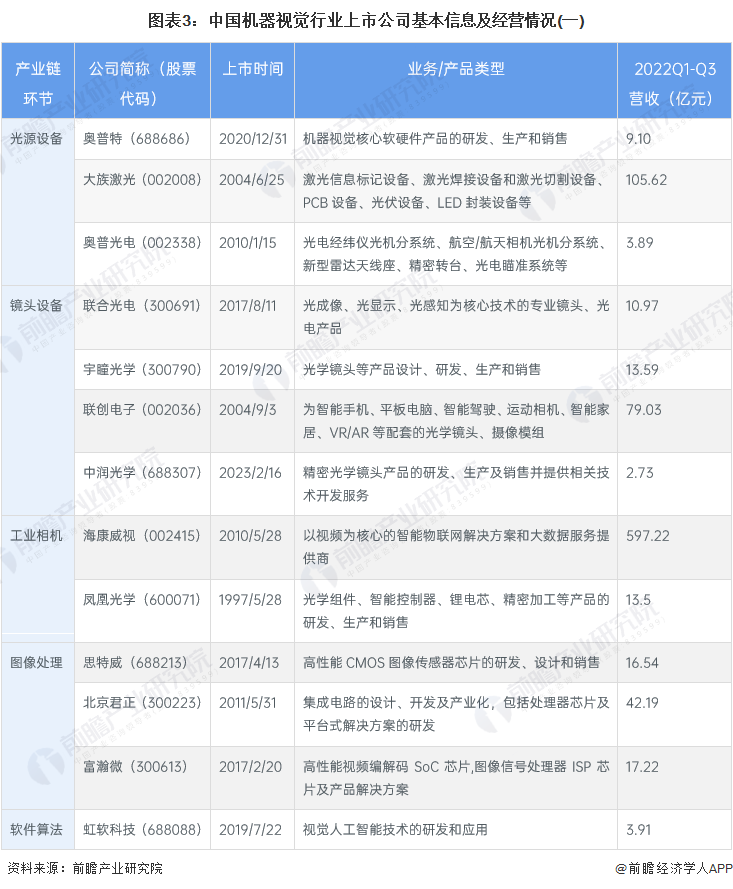Screen dimensions: 733x889
Task: Select company 联创电子（002036）
Action: (x=142, y=410)
